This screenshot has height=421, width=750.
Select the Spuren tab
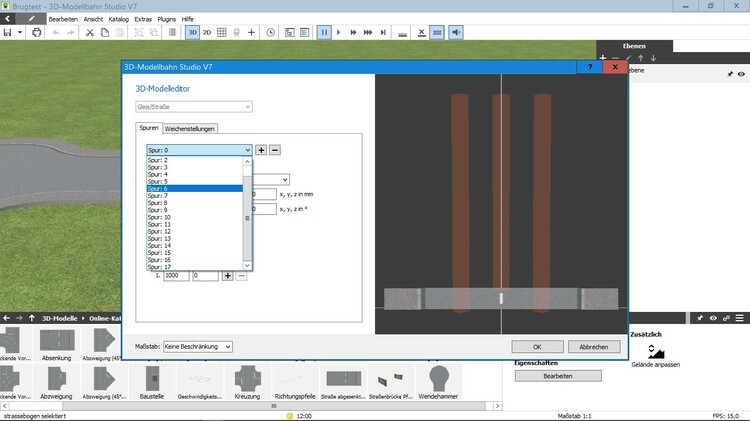[149, 128]
